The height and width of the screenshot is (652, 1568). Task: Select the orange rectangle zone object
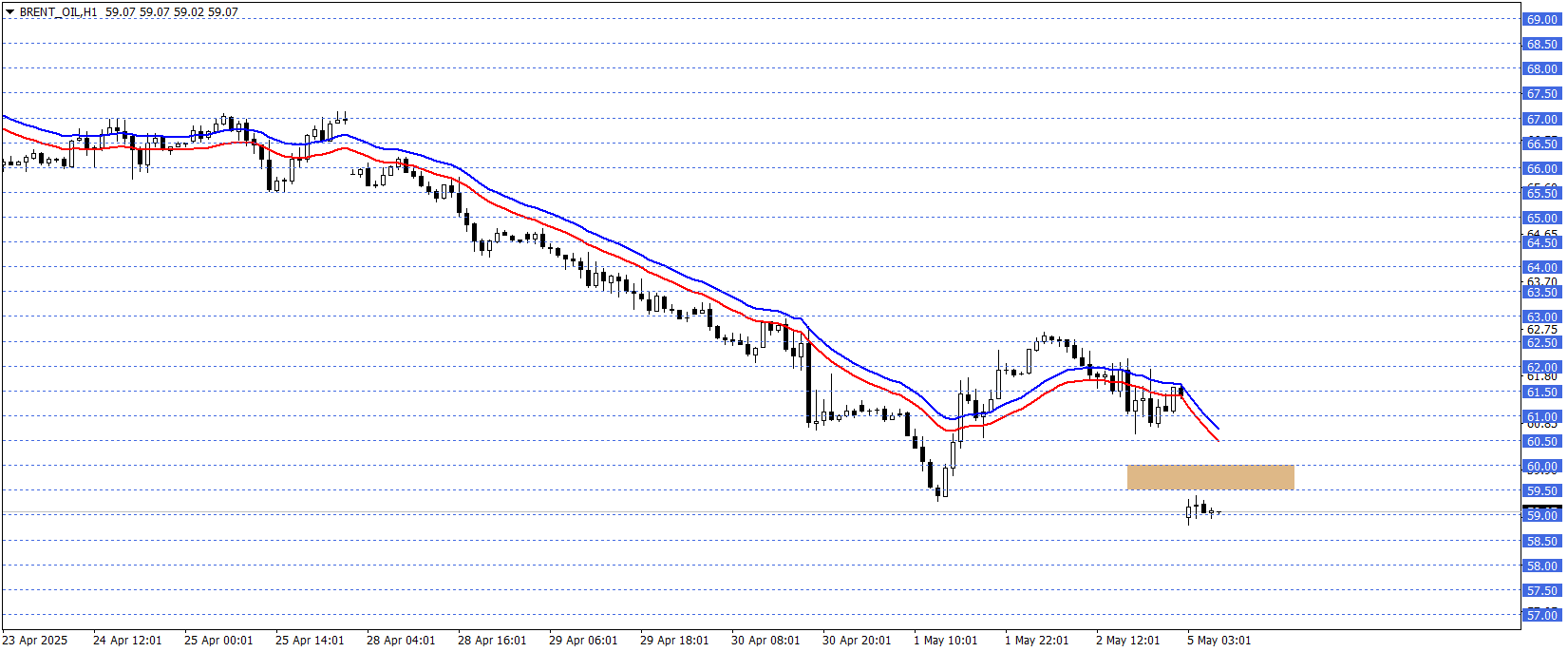click(x=1210, y=477)
